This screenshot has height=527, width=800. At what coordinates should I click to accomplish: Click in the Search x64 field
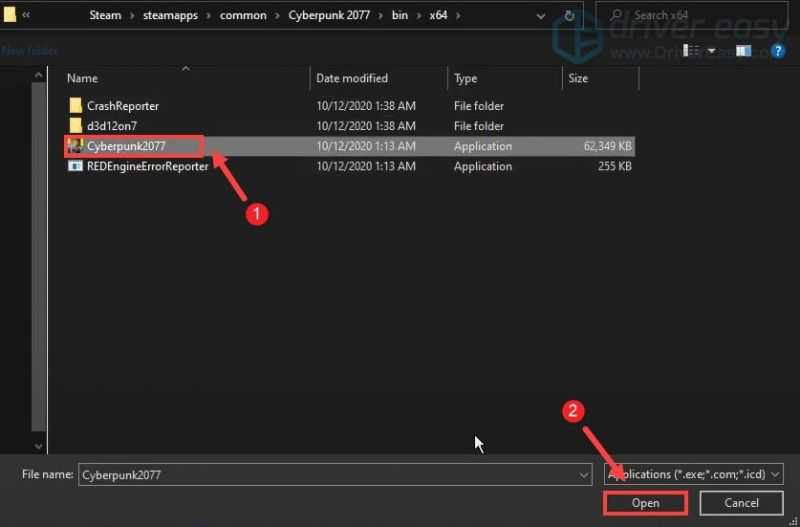tap(692, 15)
